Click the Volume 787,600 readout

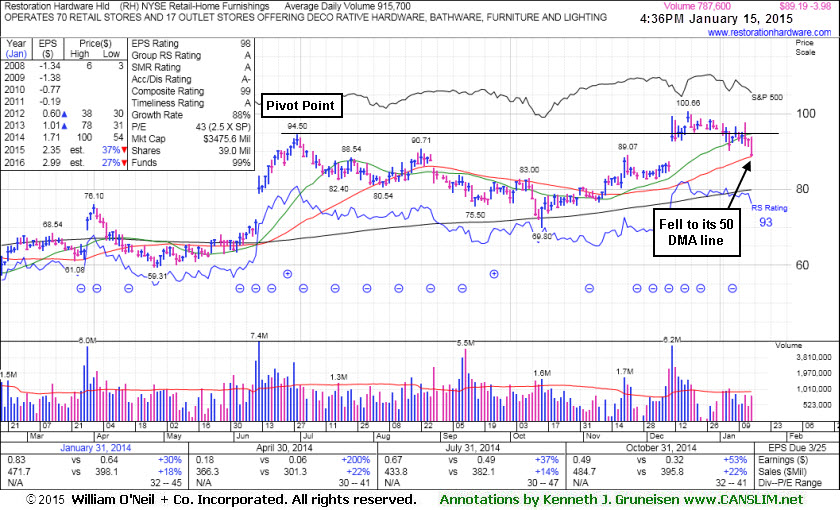(697, 6)
